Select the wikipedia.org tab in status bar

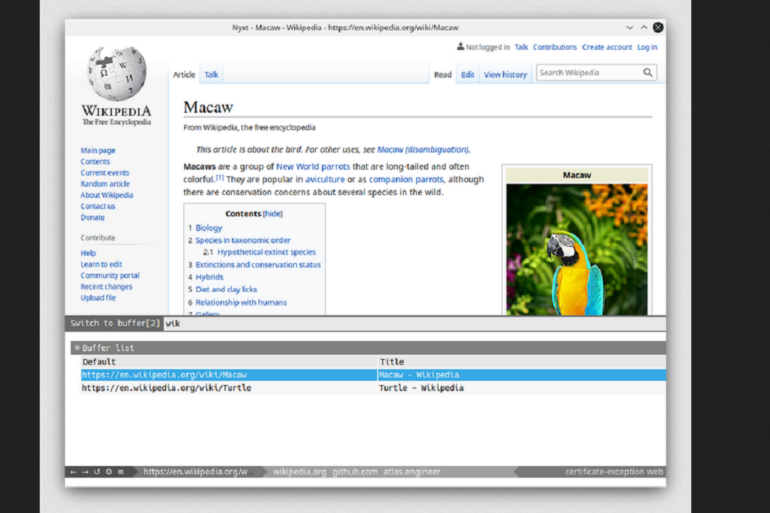300,472
